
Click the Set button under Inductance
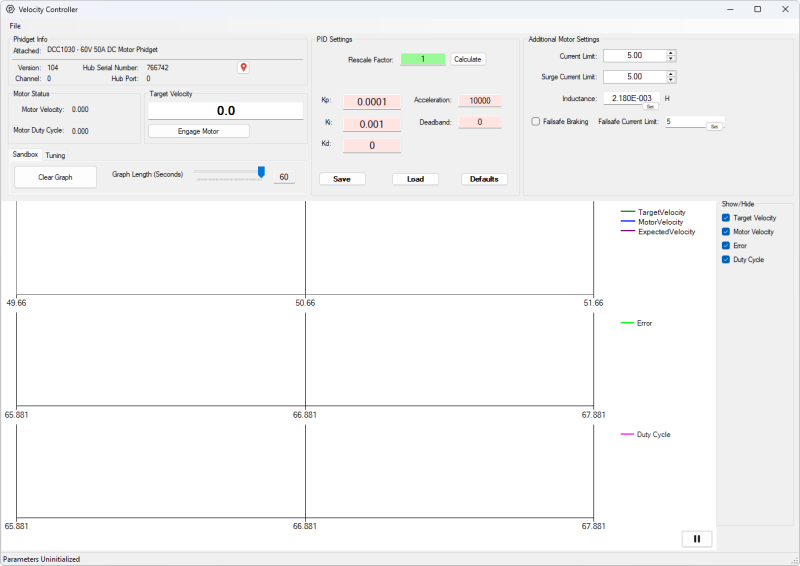[650, 107]
